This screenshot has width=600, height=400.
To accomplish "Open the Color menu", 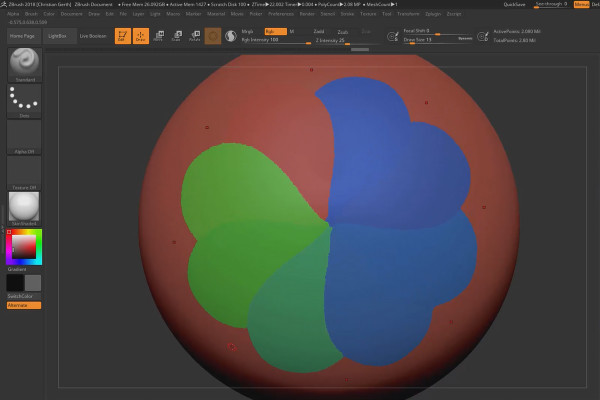I will point(49,14).
